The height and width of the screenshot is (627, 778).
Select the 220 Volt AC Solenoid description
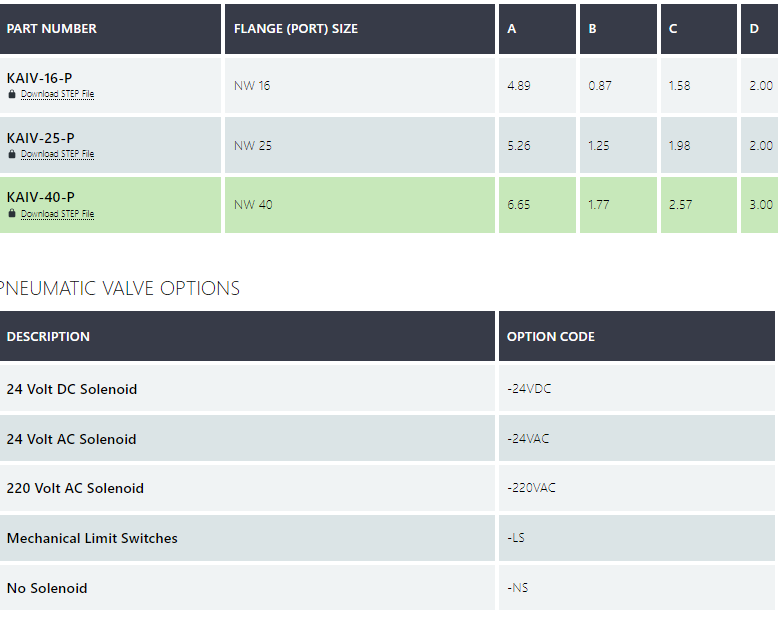[x=75, y=488]
